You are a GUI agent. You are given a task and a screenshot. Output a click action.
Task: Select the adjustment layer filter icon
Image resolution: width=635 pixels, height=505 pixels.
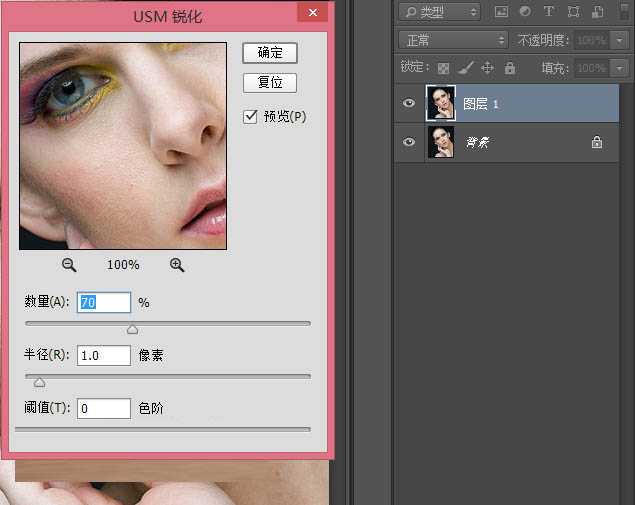[x=524, y=12]
